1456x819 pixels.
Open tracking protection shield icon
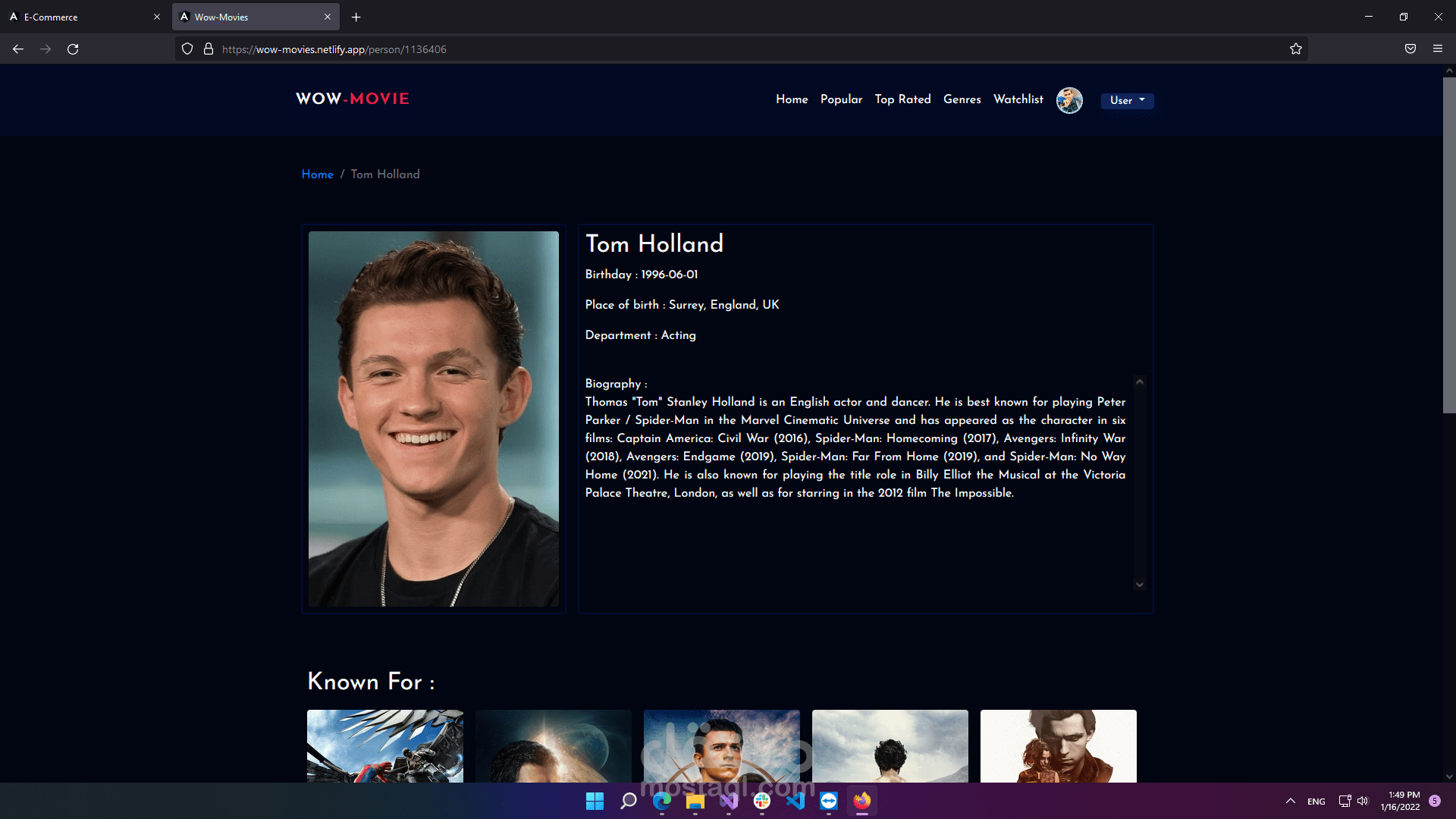coord(187,49)
